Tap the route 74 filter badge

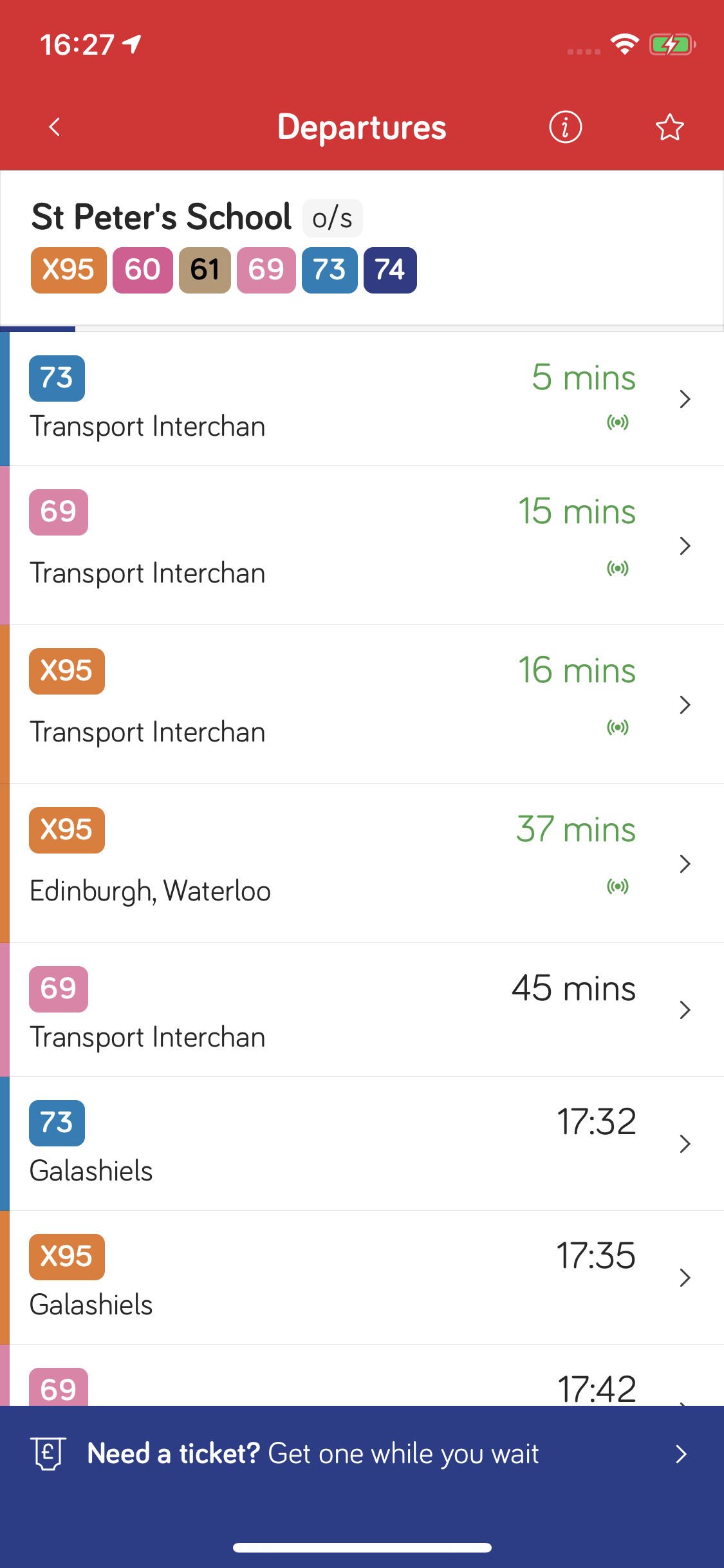coord(390,270)
